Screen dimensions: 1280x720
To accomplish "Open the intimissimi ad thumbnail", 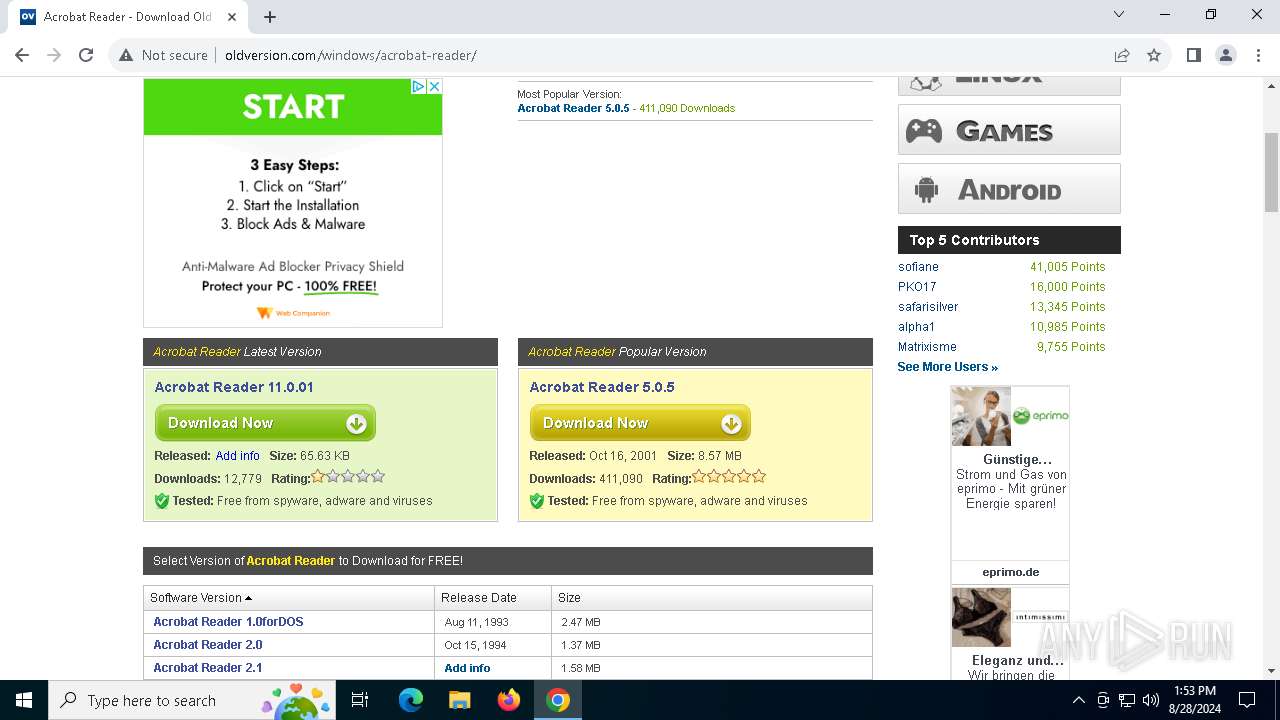I will pos(981,617).
